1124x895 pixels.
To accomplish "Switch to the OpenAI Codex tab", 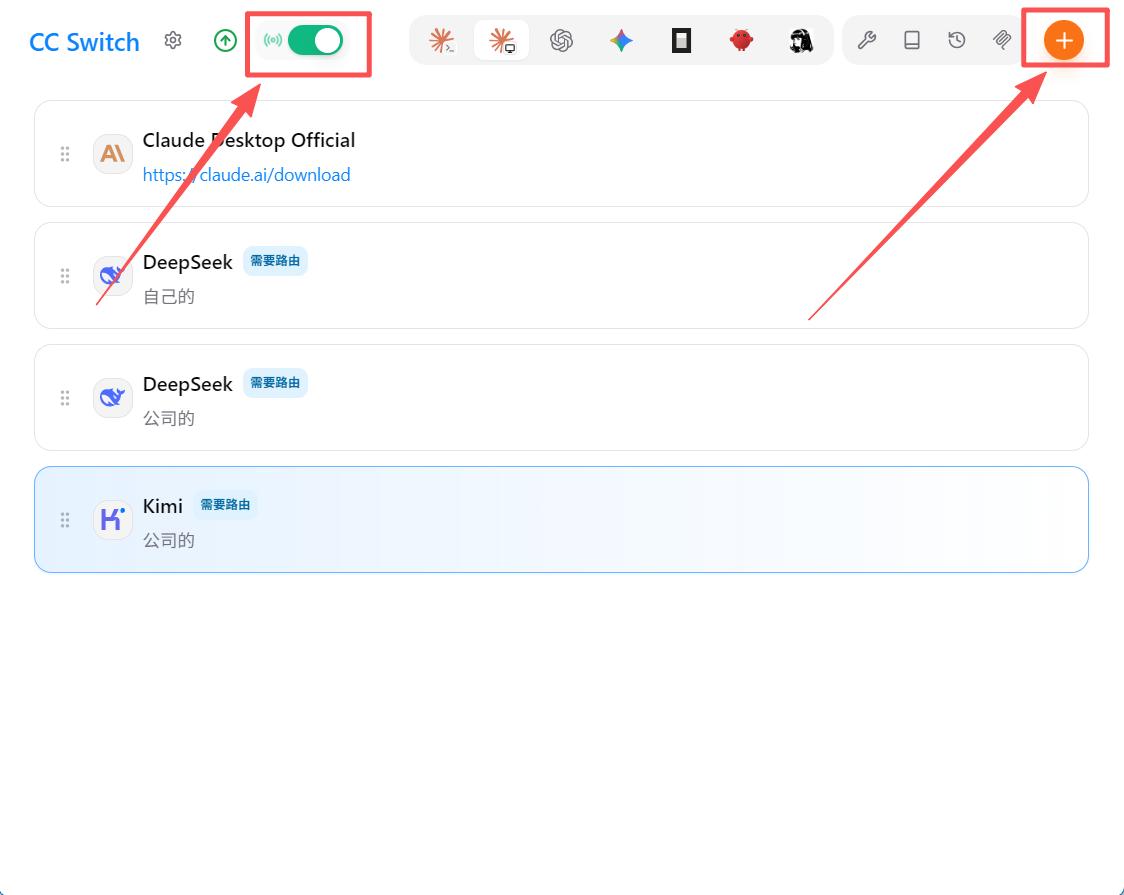I will pos(561,40).
